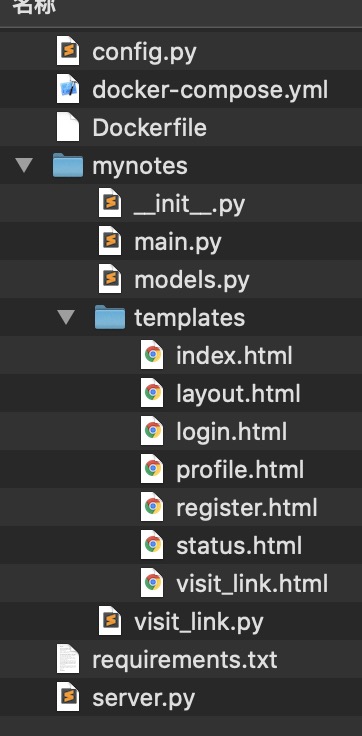Click the Chrome icon beside register.html
Screen dimensions: 362x736
click(x=152, y=507)
